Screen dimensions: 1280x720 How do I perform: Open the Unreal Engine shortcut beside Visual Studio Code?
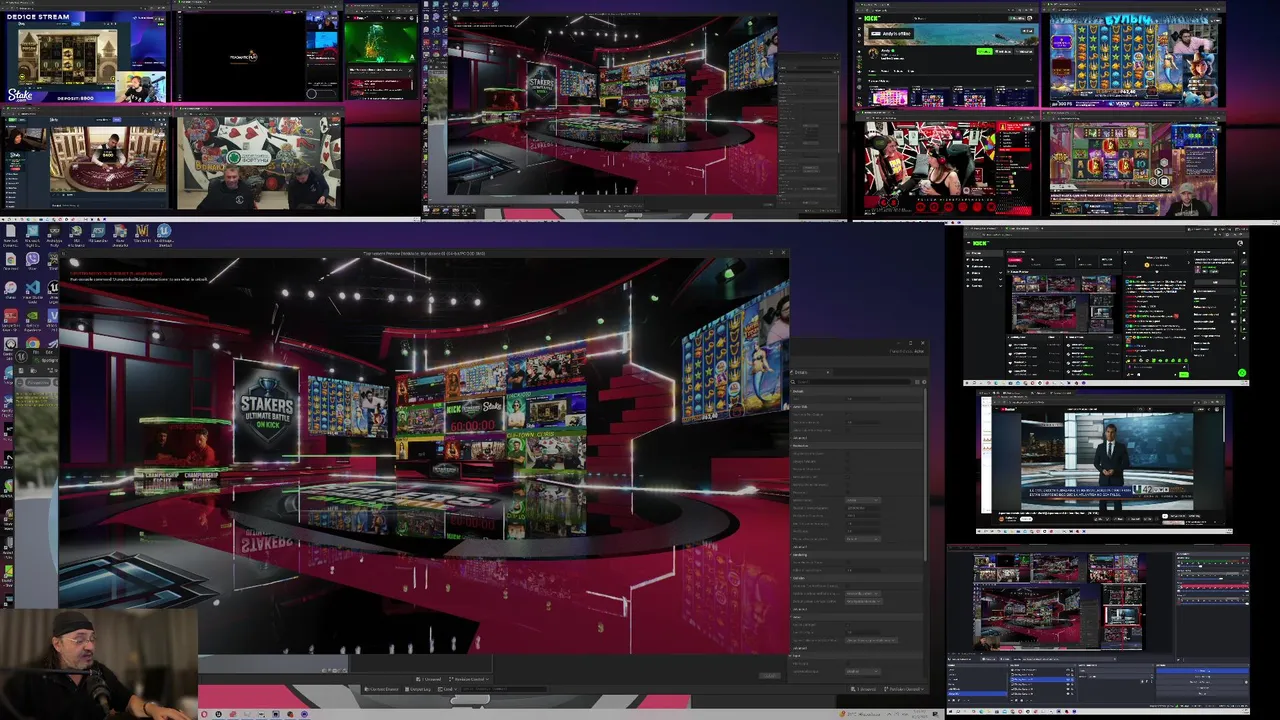53,287
